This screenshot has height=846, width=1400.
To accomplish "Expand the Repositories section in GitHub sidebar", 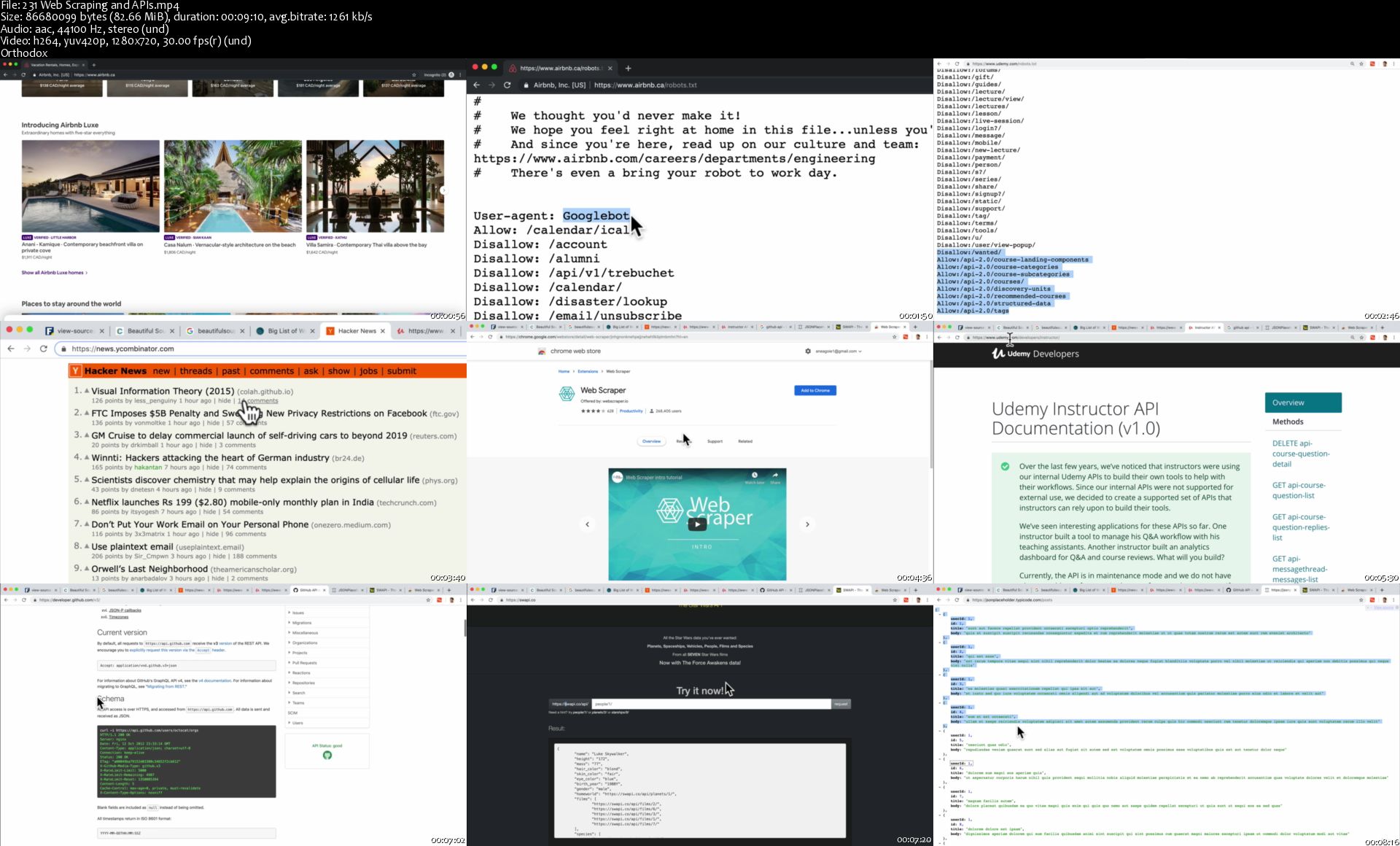I will pyautogui.click(x=303, y=683).
